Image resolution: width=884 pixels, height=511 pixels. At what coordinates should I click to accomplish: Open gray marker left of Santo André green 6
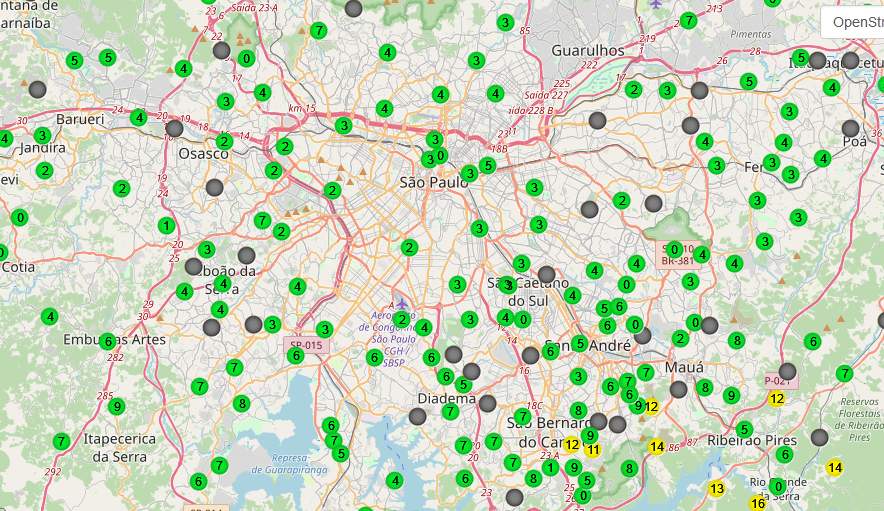[531, 355]
